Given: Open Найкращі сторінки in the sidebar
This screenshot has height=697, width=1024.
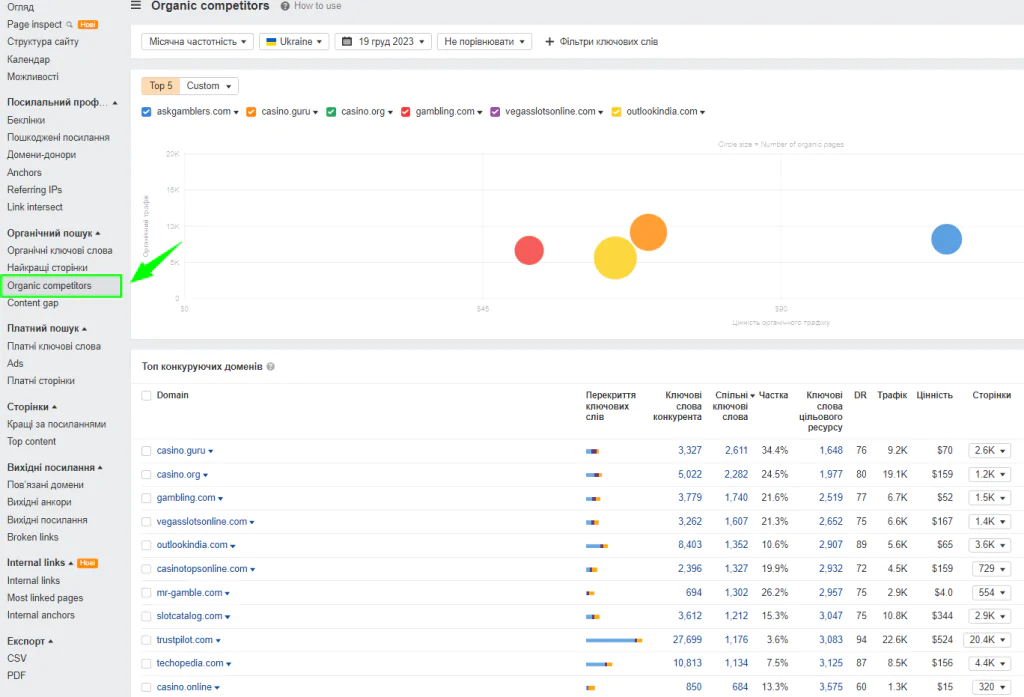Looking at the screenshot, I should click(x=47, y=268).
